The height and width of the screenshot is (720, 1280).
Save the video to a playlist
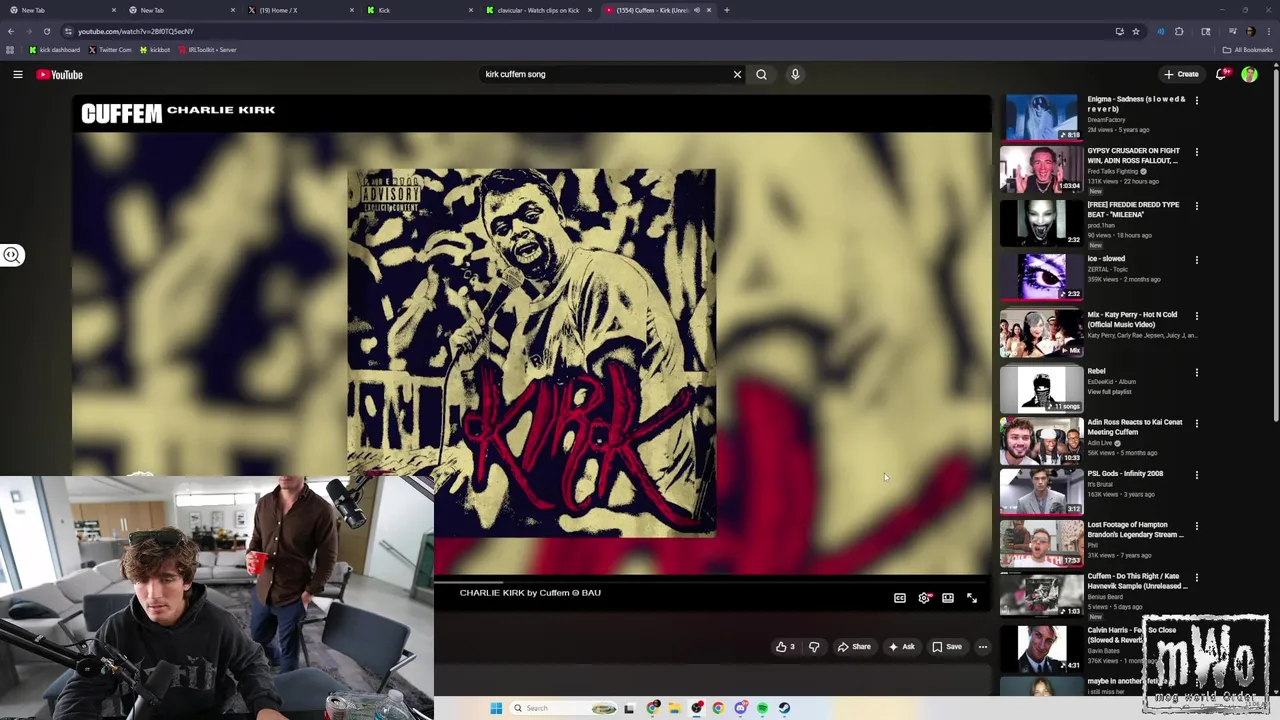click(x=947, y=647)
